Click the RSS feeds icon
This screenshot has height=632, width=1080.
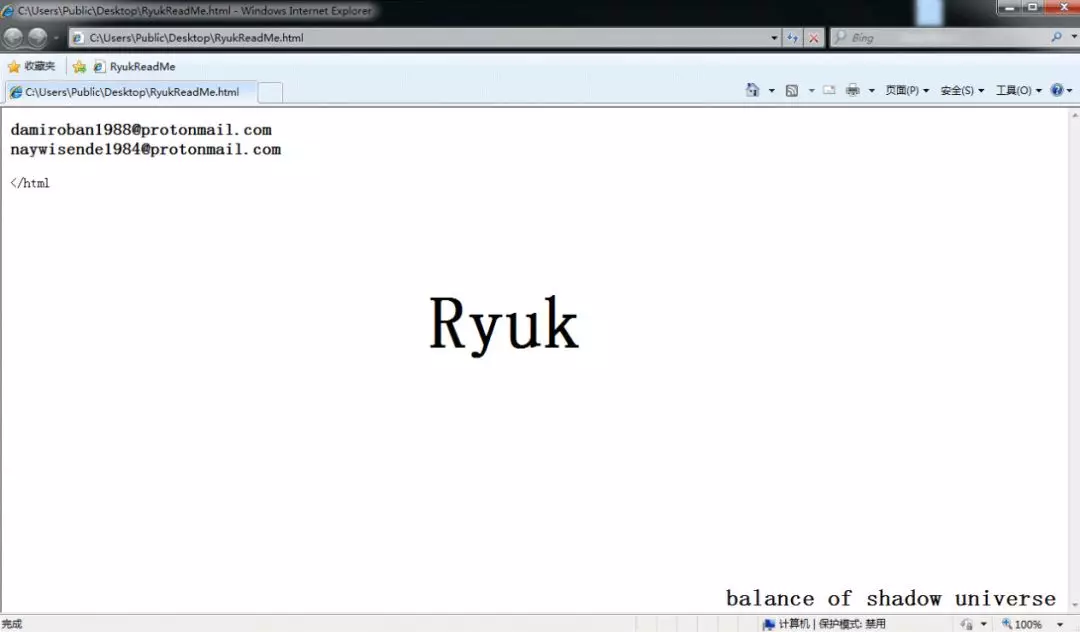(792, 90)
